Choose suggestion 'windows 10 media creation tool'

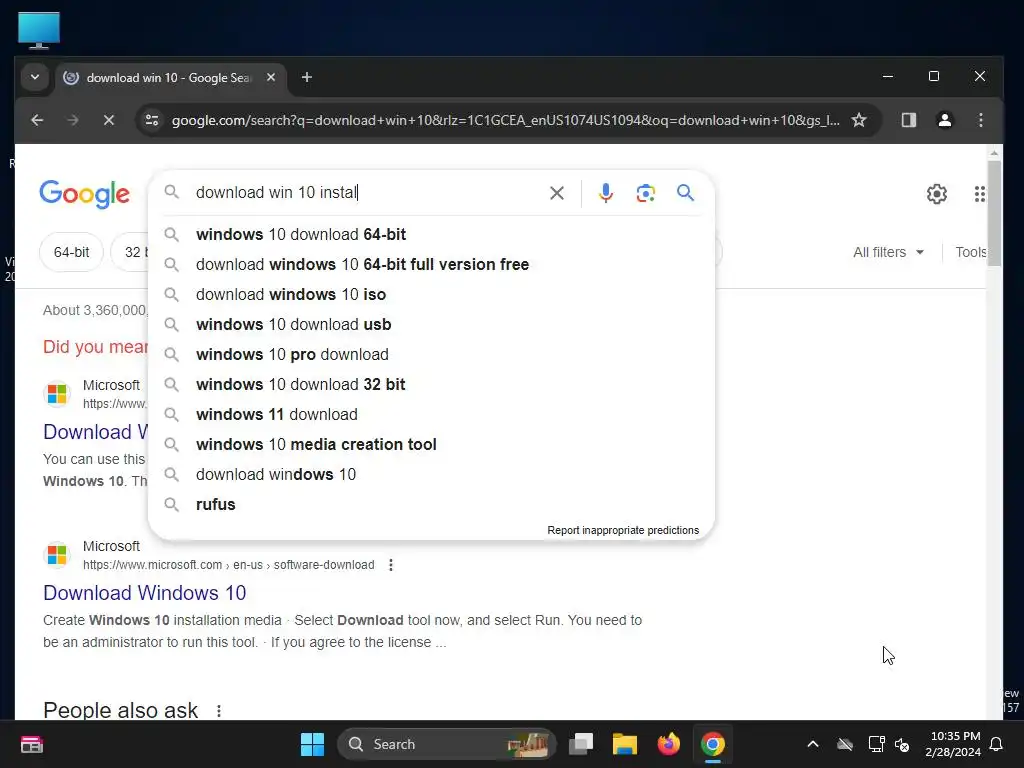(x=432, y=445)
